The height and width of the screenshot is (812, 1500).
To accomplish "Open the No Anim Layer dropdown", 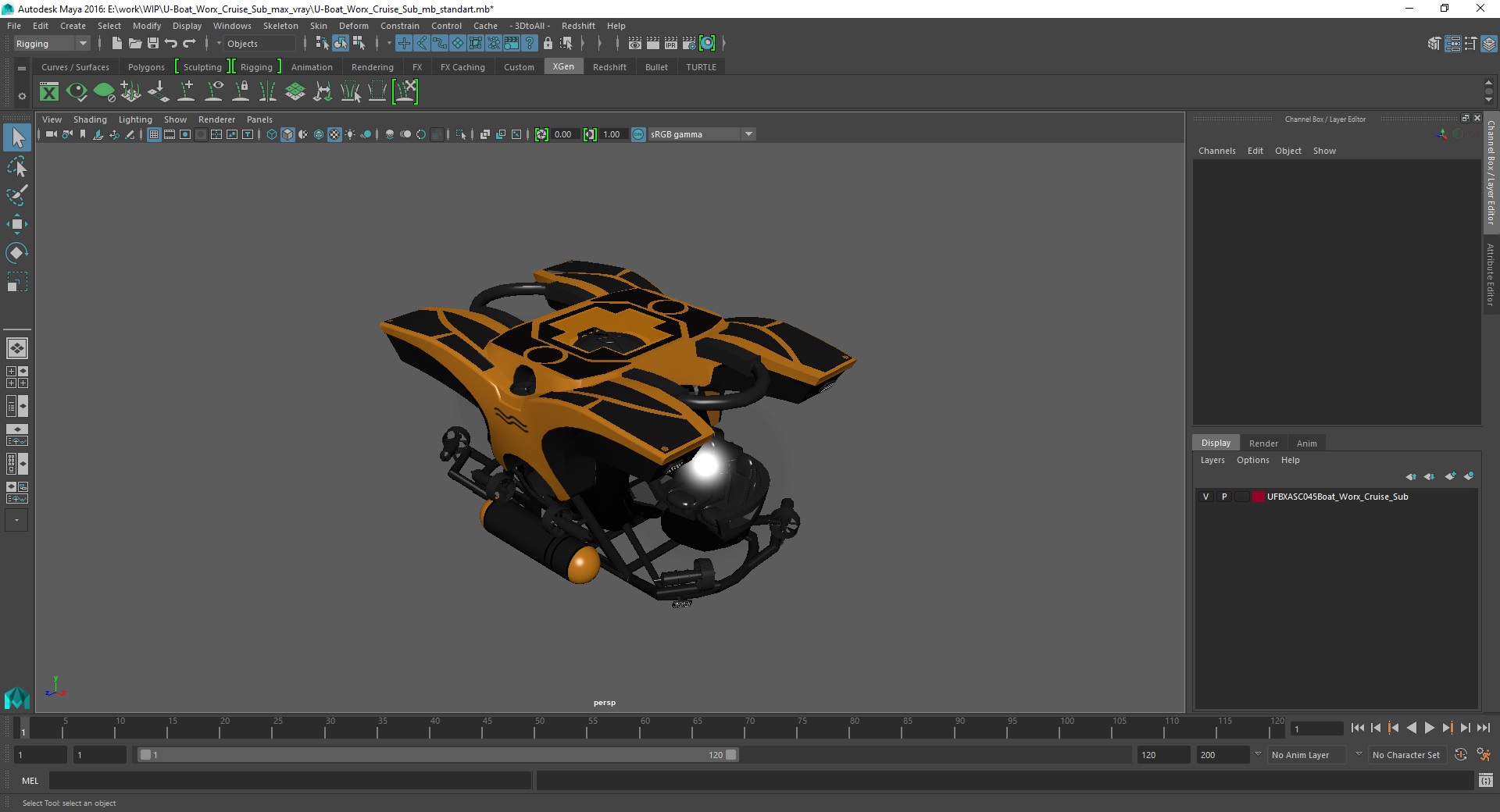I will click(x=1308, y=755).
